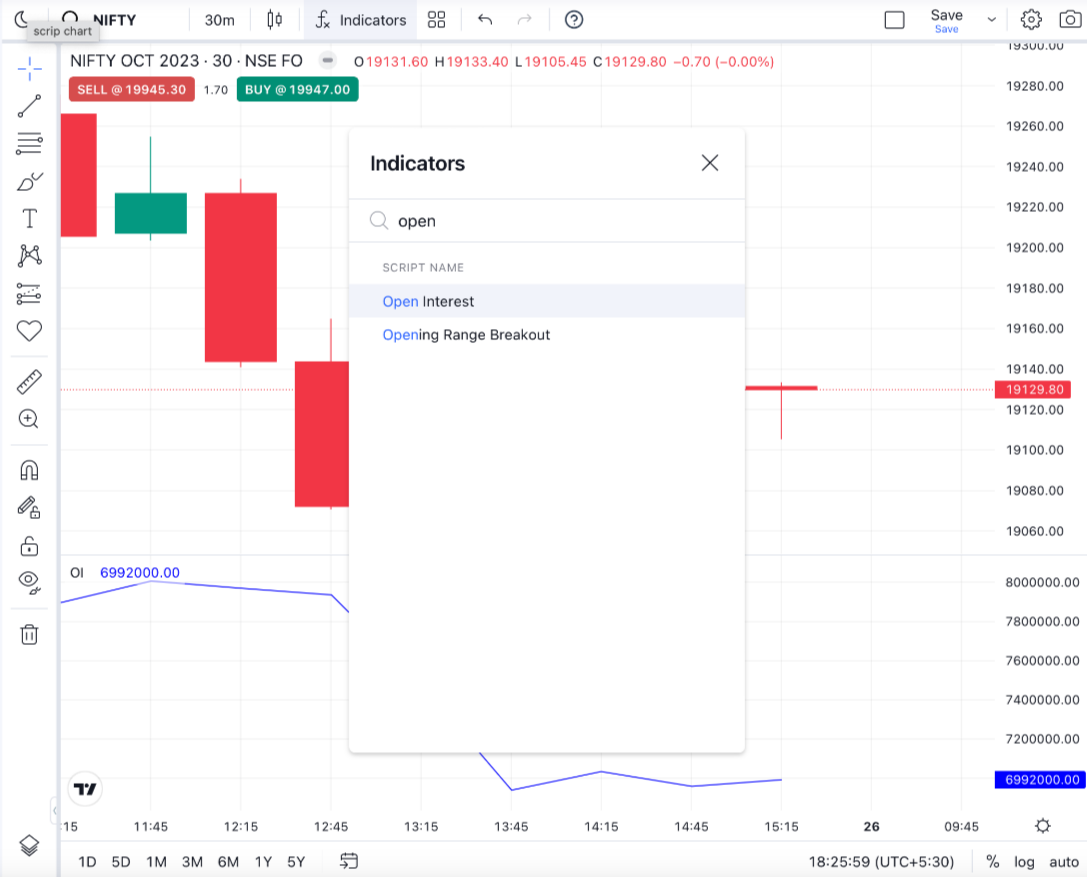Viewport: 1087px width, 877px height.
Task: Click the BUY @ 19947.00 button
Action: pos(297,90)
